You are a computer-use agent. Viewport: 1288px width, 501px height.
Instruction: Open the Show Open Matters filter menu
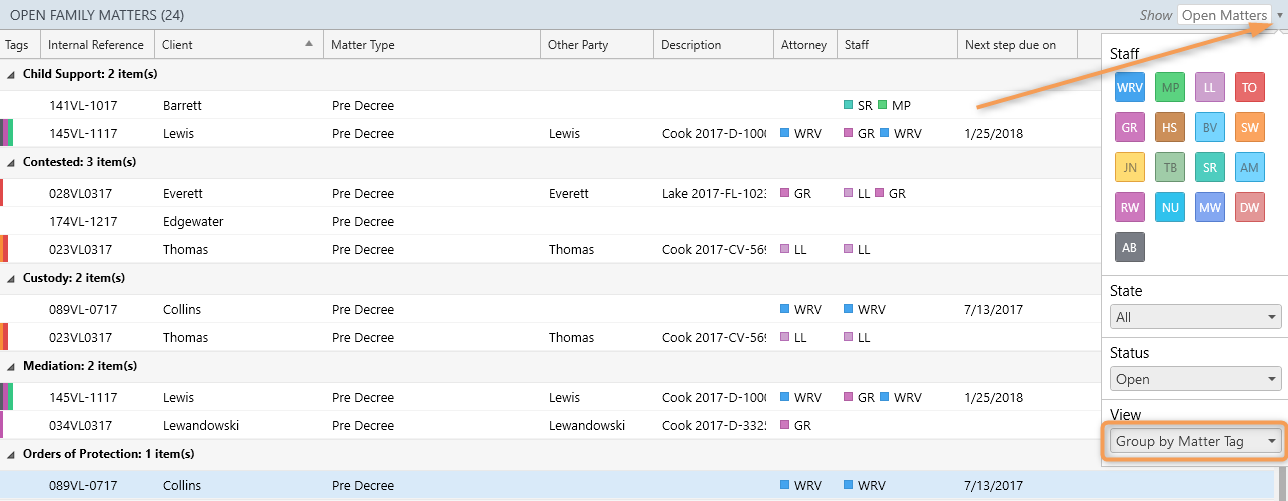point(1230,15)
